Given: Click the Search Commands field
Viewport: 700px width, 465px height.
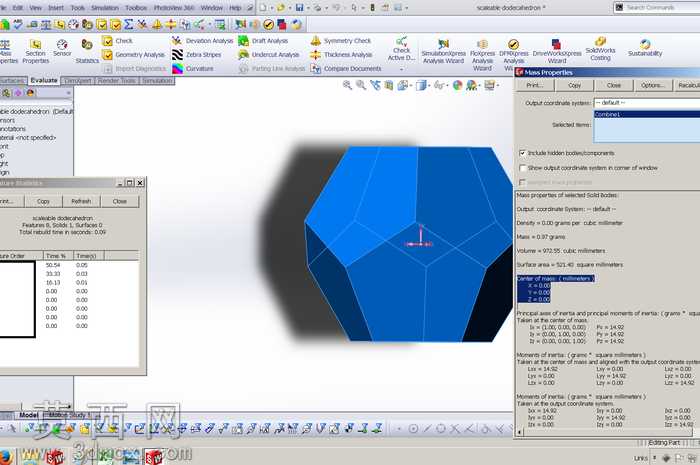Looking at the screenshot, I should (661, 8).
